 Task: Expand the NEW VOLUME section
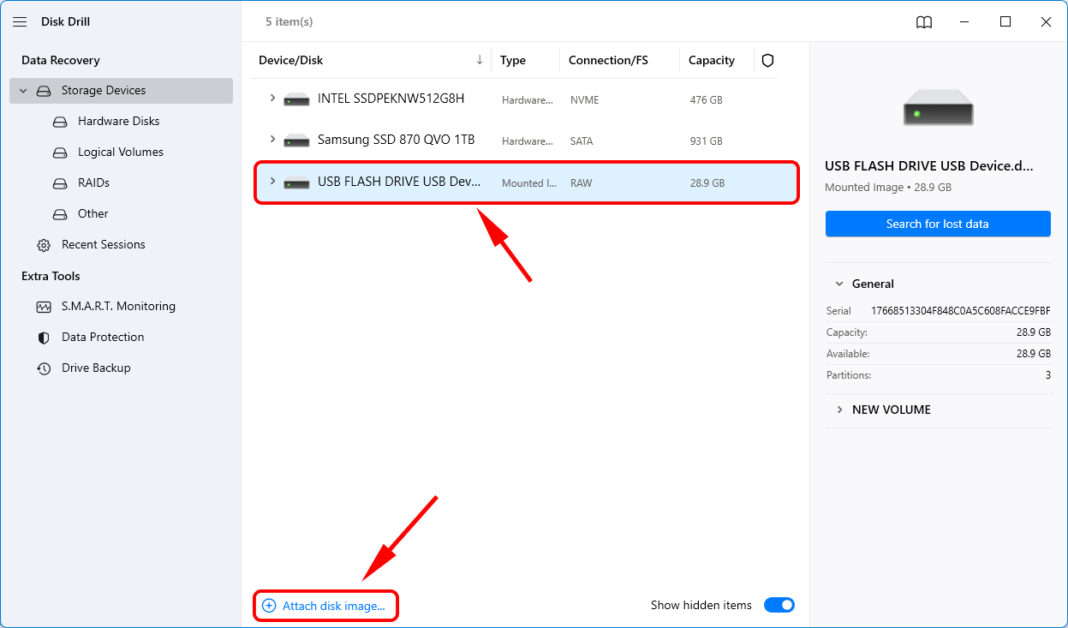pos(837,410)
